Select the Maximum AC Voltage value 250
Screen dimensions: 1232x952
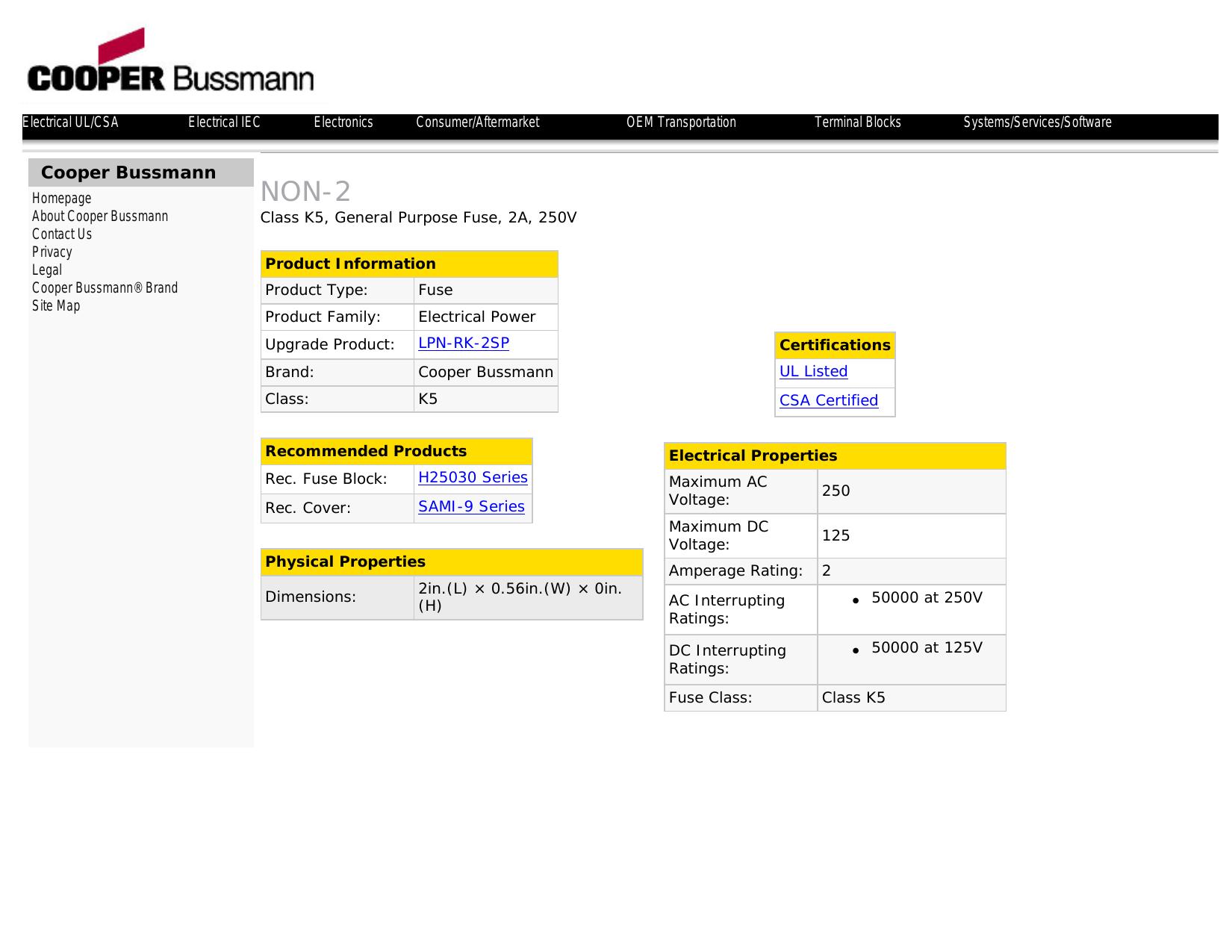click(x=836, y=491)
